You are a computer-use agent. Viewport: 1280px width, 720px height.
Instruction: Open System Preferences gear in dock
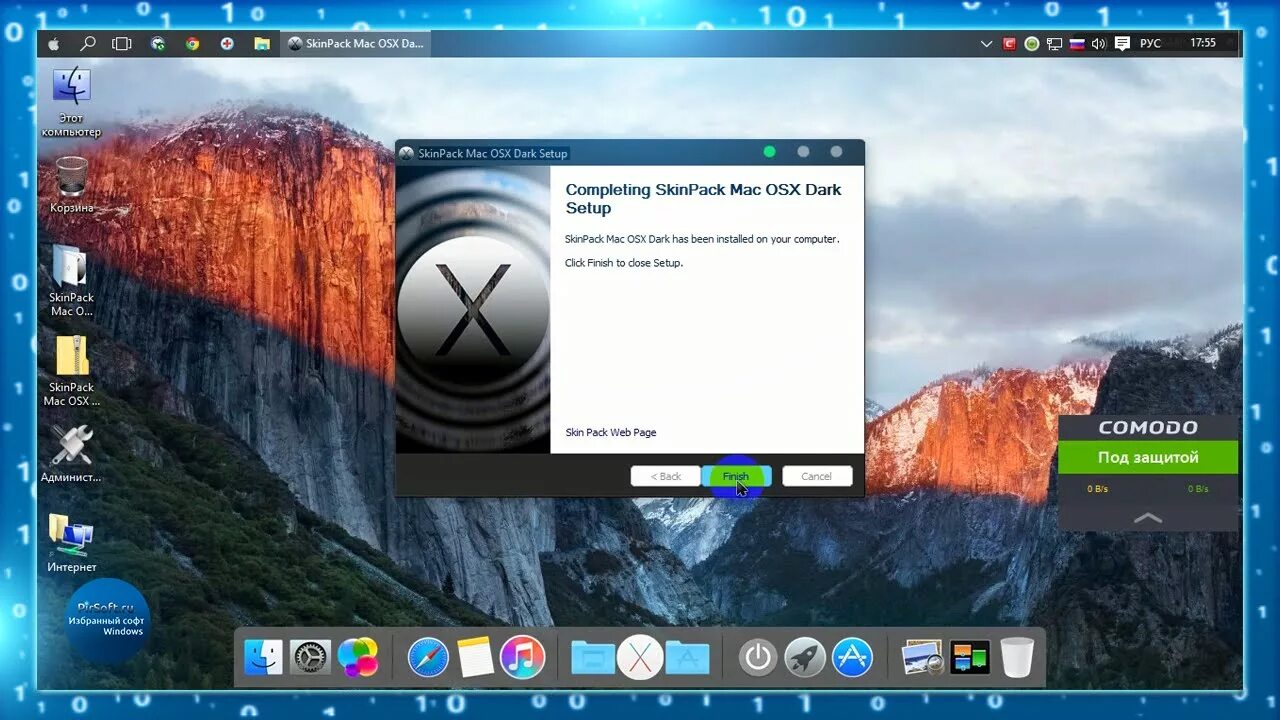click(310, 657)
